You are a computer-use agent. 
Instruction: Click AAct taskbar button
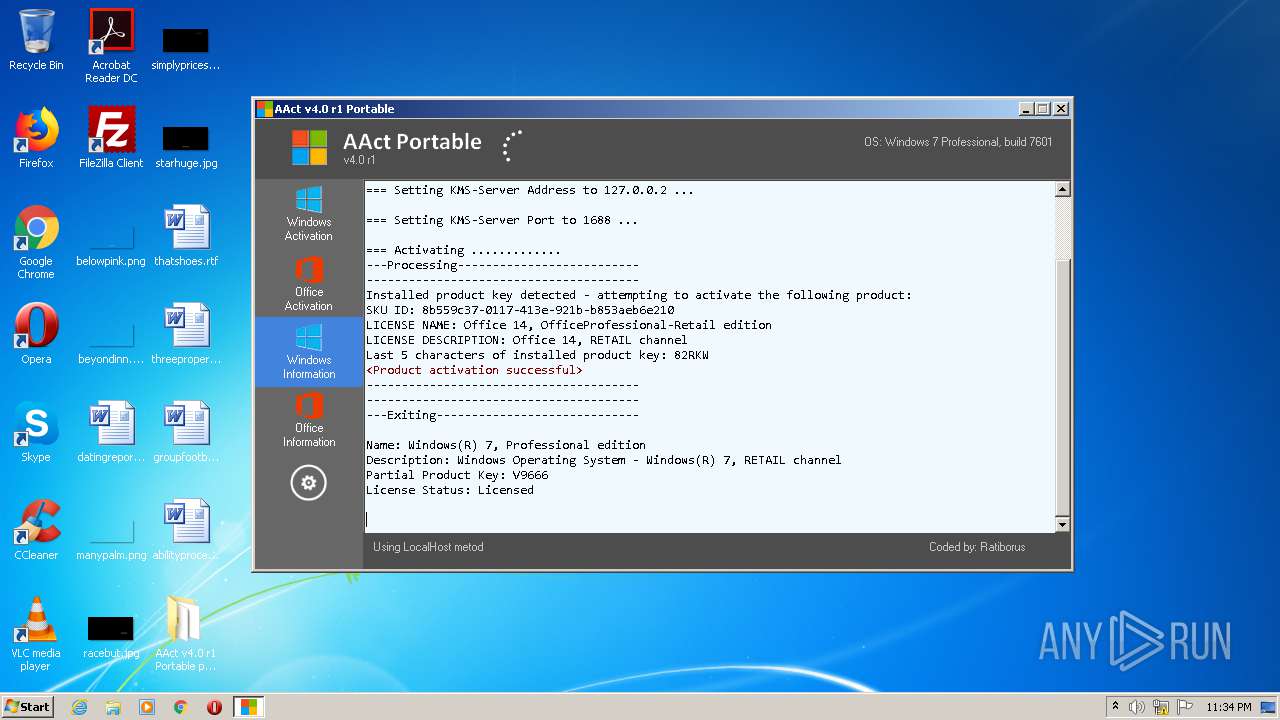click(248, 707)
